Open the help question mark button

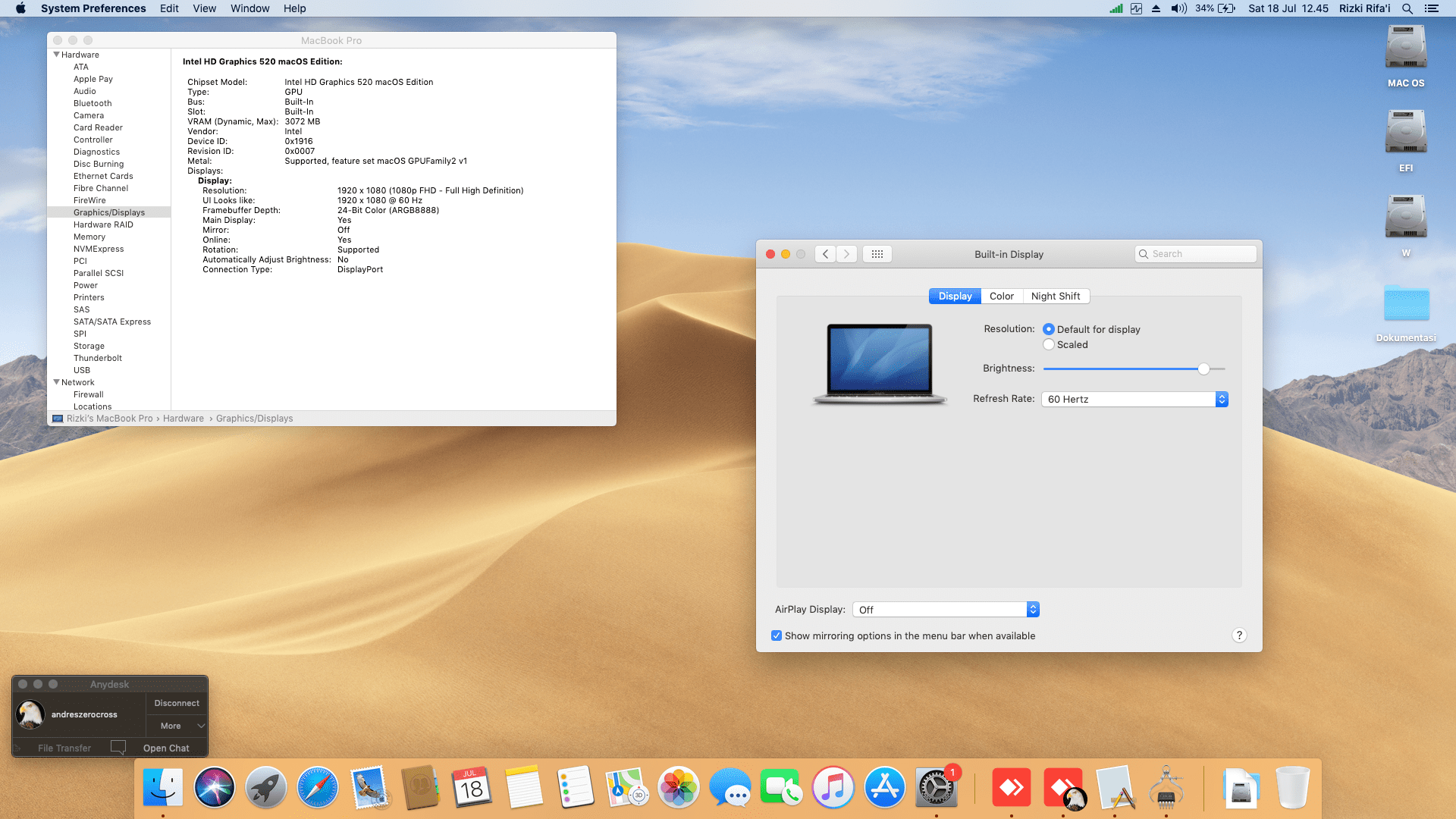[x=1239, y=635]
